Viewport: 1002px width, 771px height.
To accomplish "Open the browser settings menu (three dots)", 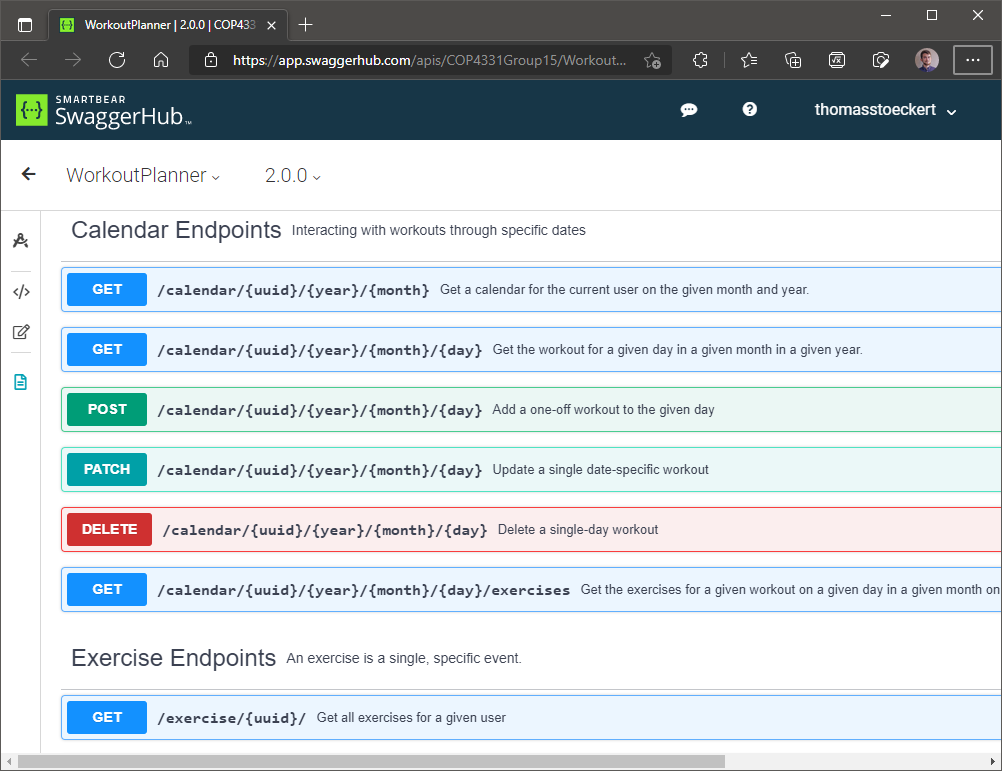I will (972, 60).
